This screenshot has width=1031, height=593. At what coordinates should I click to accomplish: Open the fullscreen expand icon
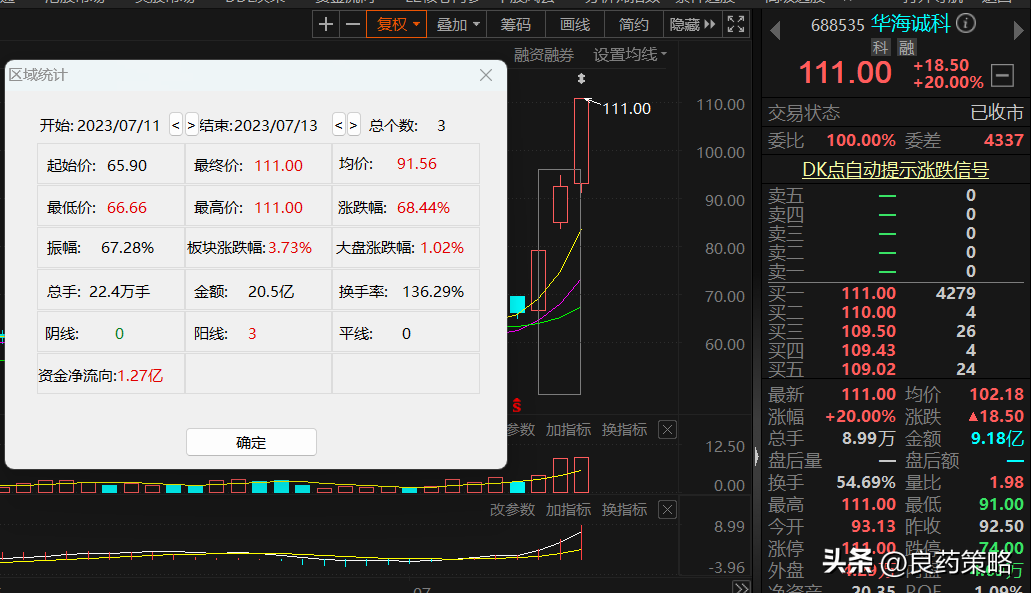tap(736, 25)
